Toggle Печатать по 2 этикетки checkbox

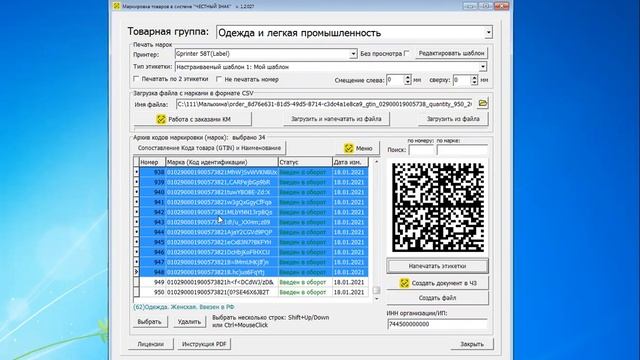point(137,79)
